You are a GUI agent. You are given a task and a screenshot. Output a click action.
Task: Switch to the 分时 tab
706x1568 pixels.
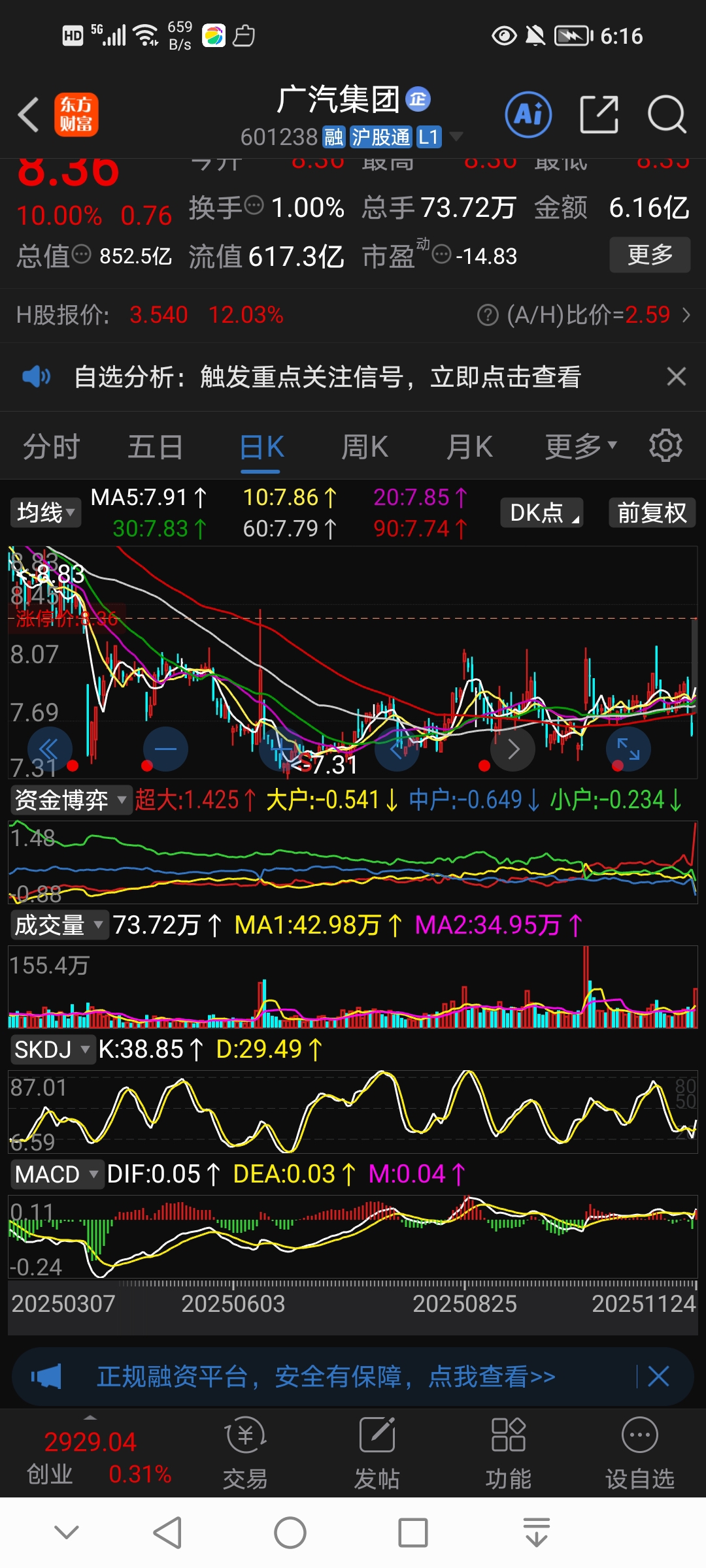(52, 448)
